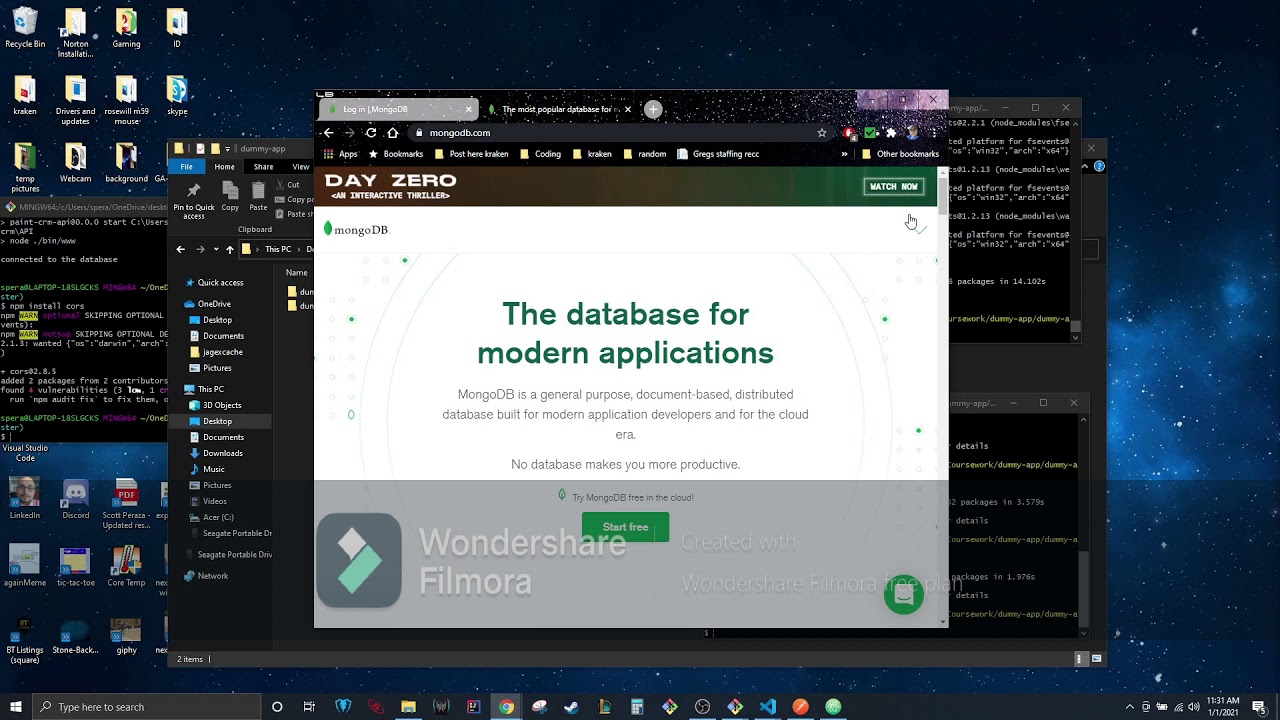This screenshot has width=1280, height=720.
Task: Open Chrome home page icon
Action: point(393,132)
